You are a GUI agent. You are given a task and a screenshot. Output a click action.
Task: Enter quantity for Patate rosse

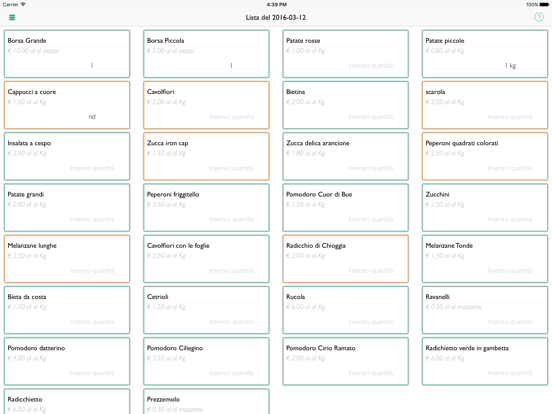pos(371,65)
